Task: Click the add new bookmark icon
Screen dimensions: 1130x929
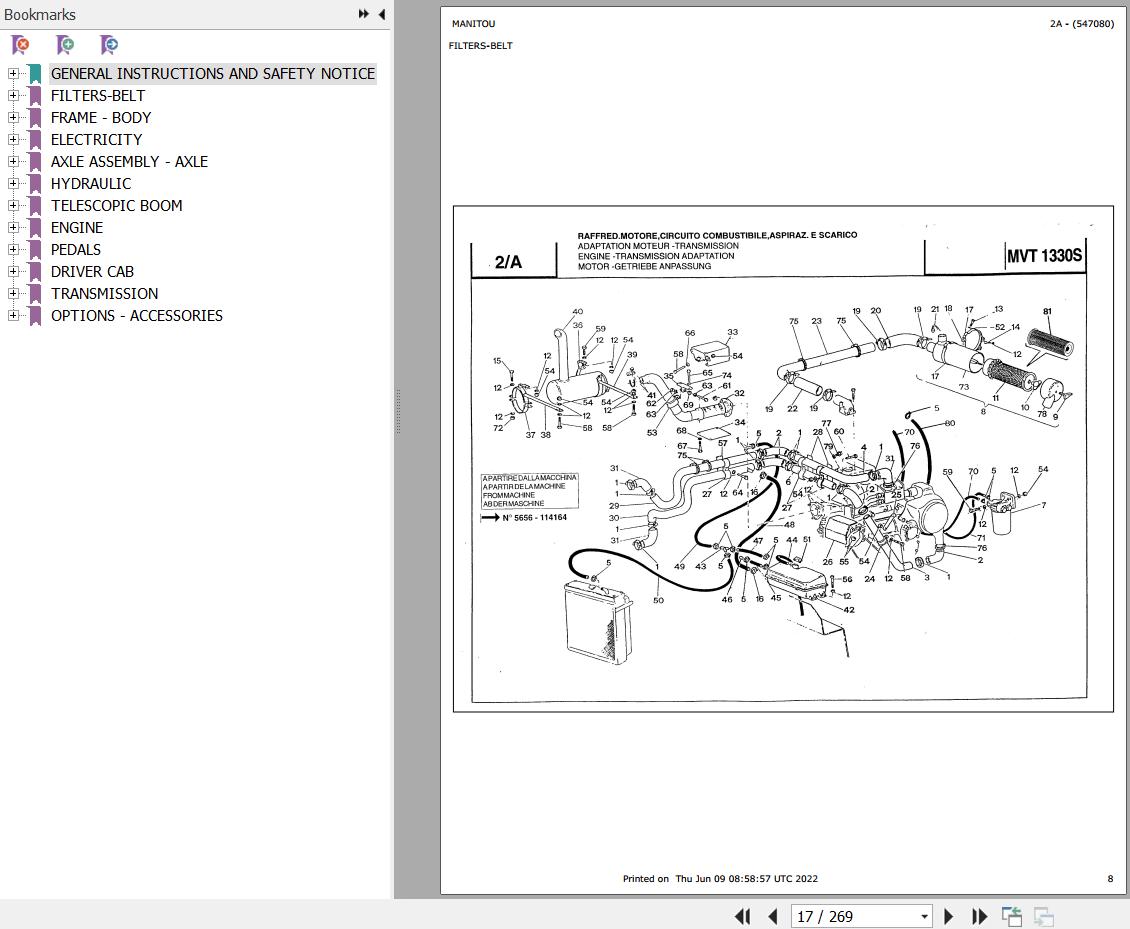Action: 65,45
